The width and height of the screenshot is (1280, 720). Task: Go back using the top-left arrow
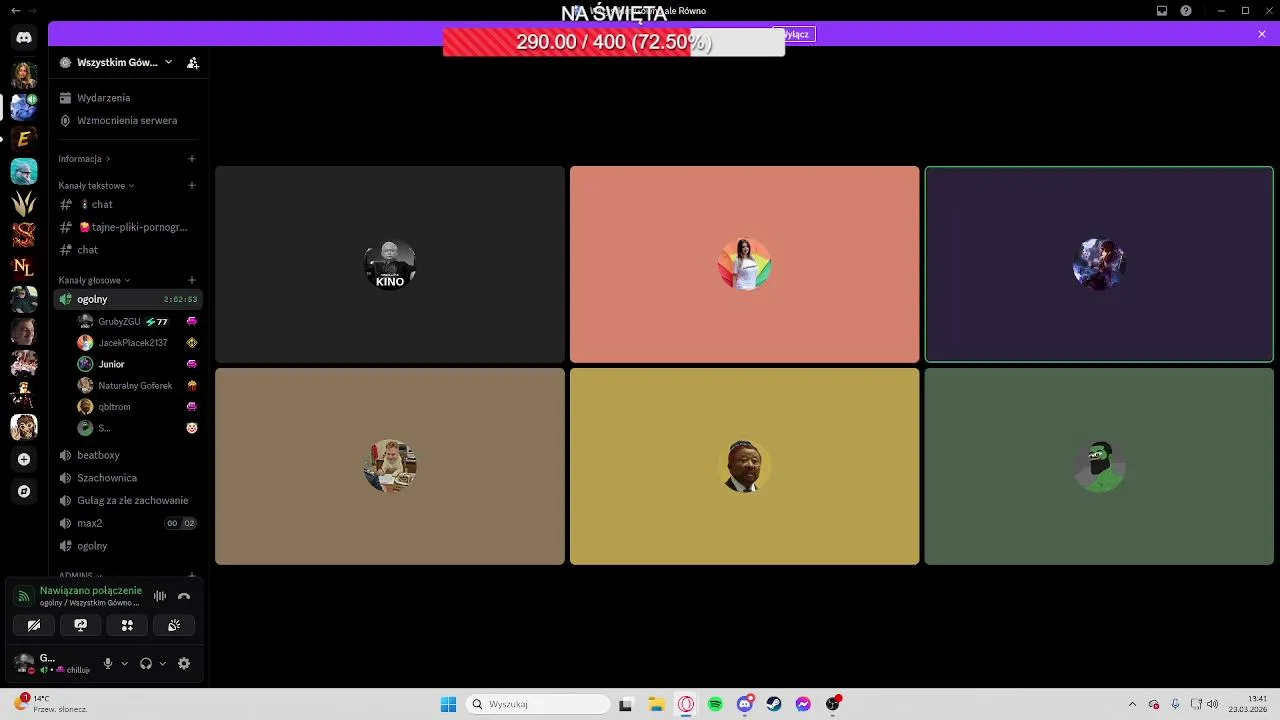click(15, 10)
